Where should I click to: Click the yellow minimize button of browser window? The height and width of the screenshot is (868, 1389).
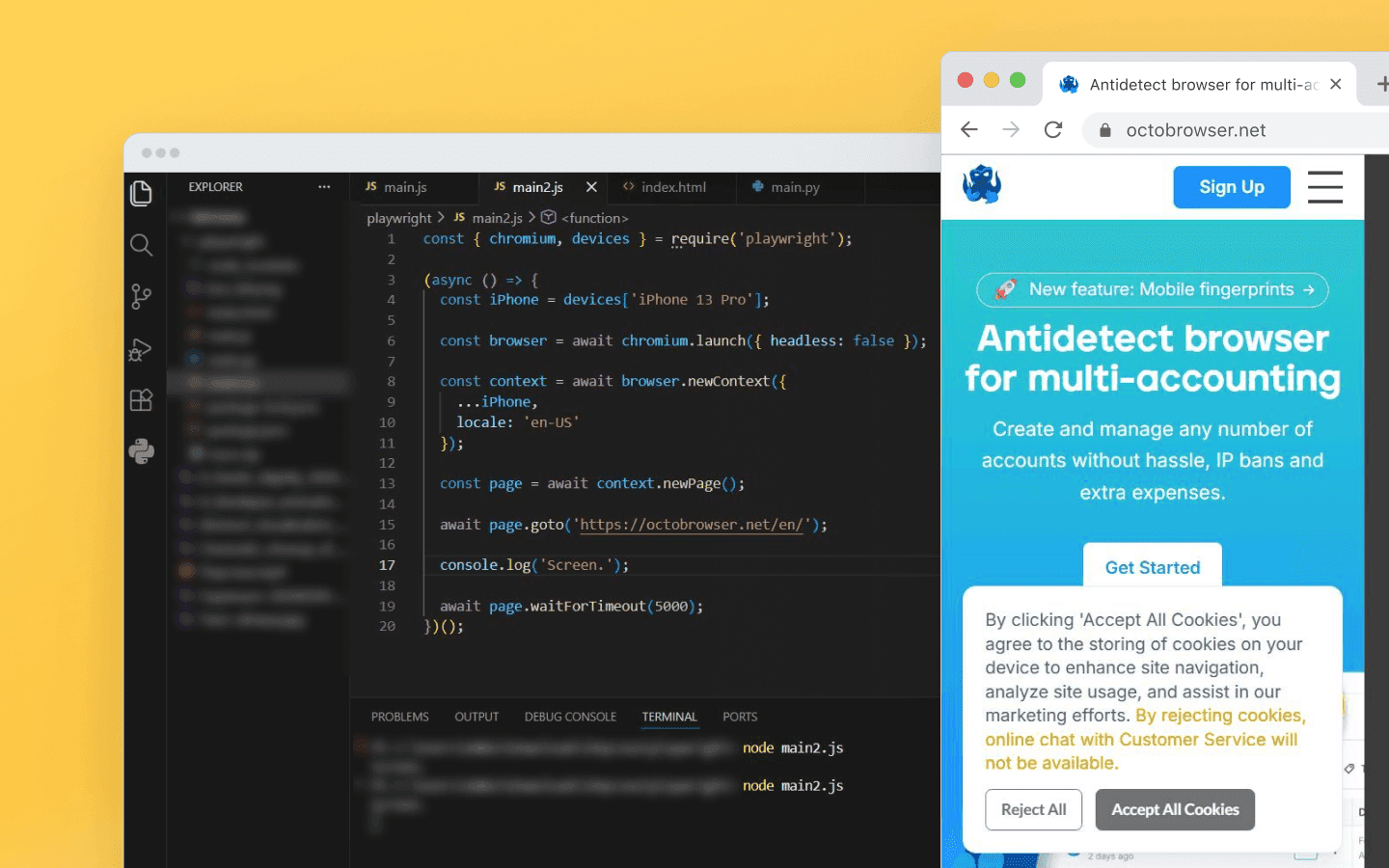[x=992, y=80]
